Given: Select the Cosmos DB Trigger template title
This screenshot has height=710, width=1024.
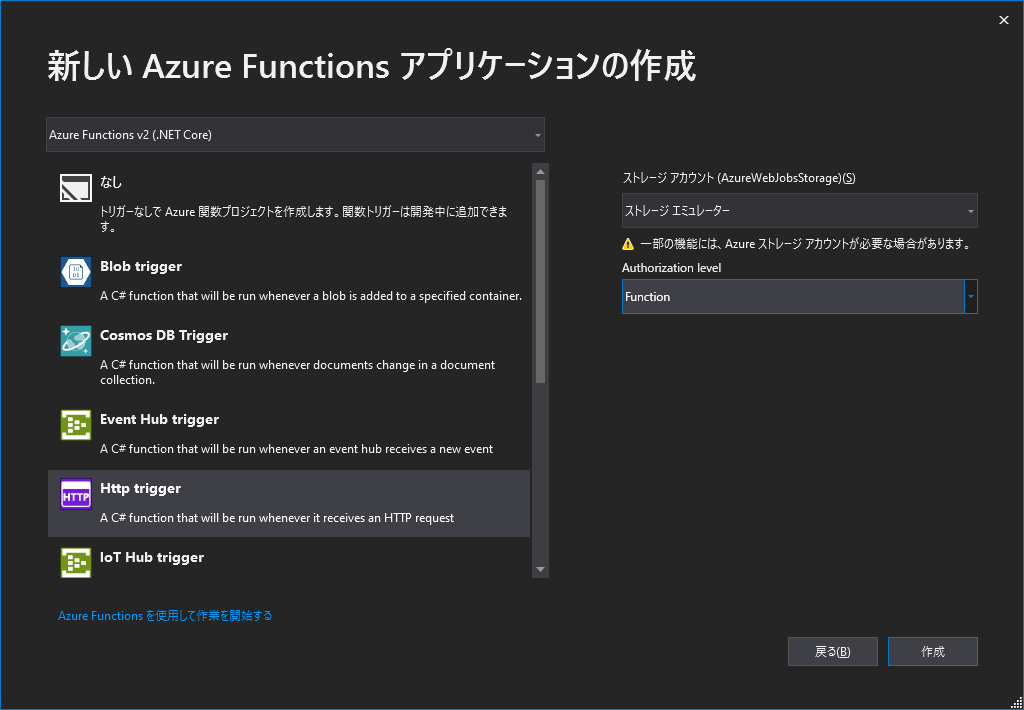Looking at the screenshot, I should [164, 335].
